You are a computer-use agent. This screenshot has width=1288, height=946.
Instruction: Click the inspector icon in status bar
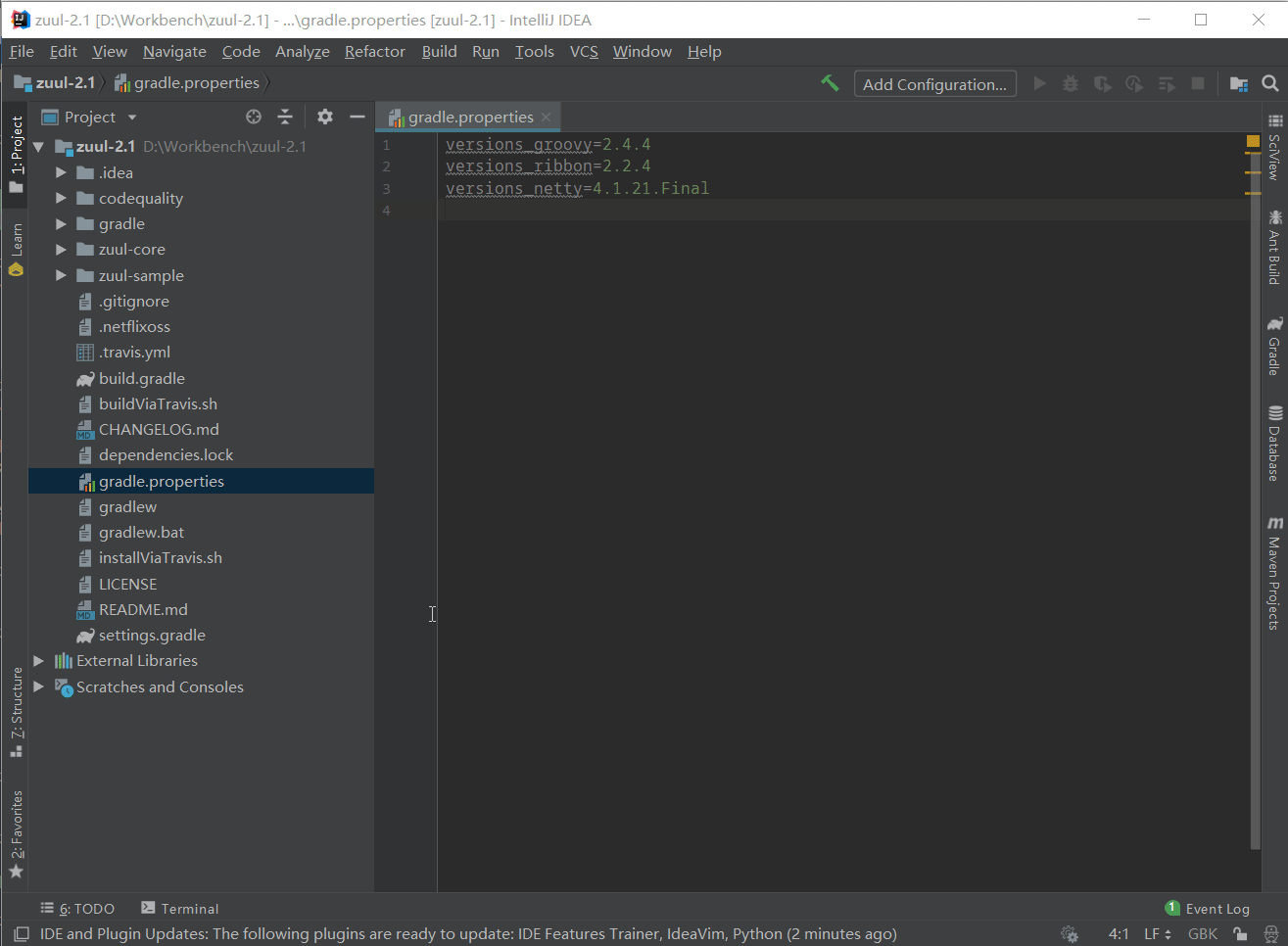(x=1270, y=933)
